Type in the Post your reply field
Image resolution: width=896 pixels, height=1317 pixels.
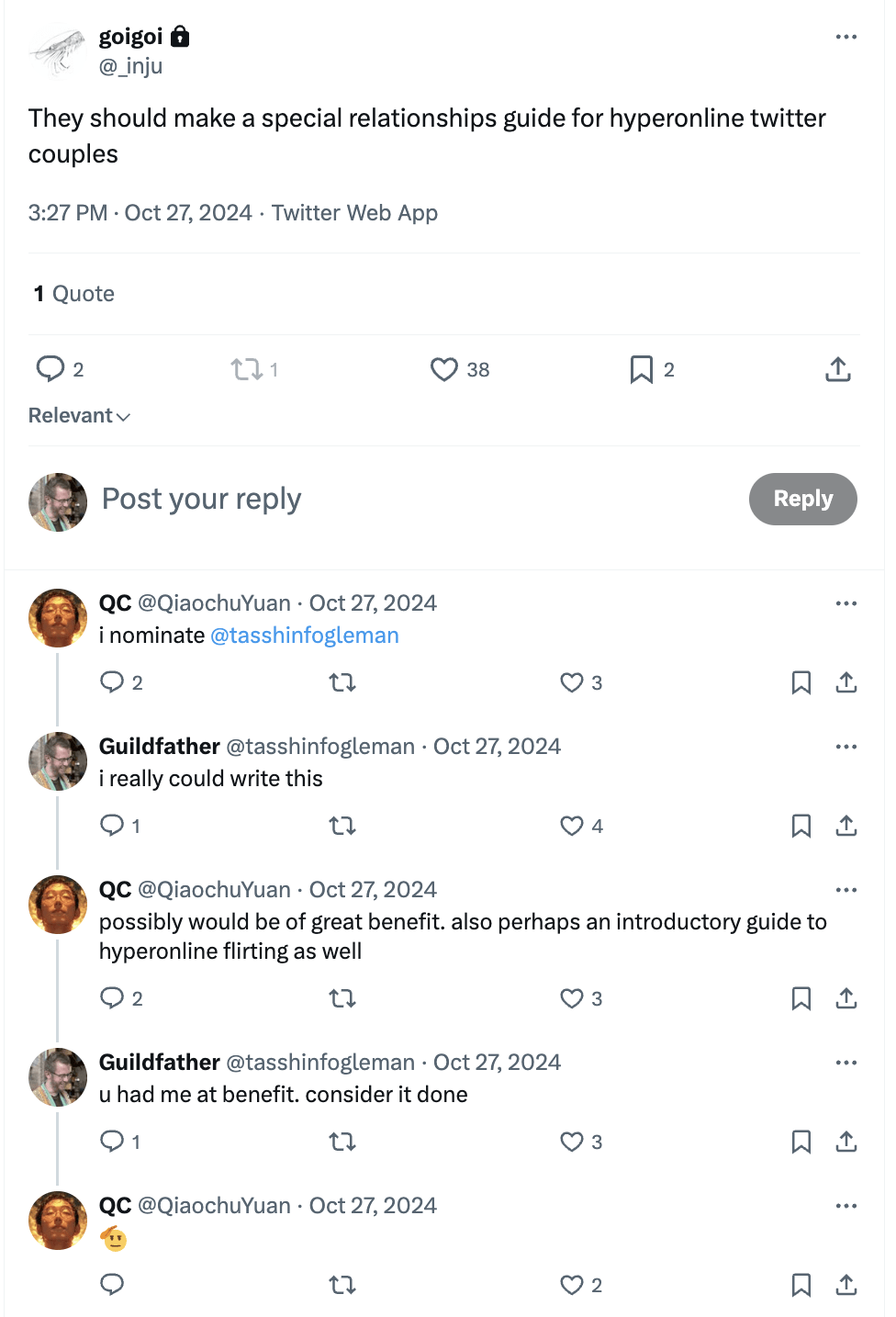tap(367, 499)
